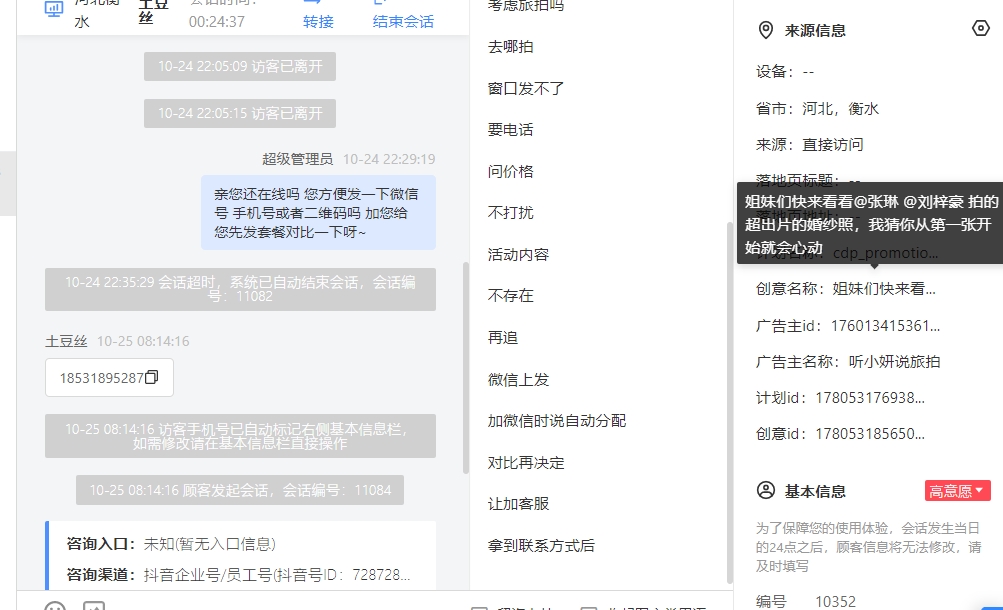
Task: Click the session timer 00:24:37
Action: click(x=217, y=22)
